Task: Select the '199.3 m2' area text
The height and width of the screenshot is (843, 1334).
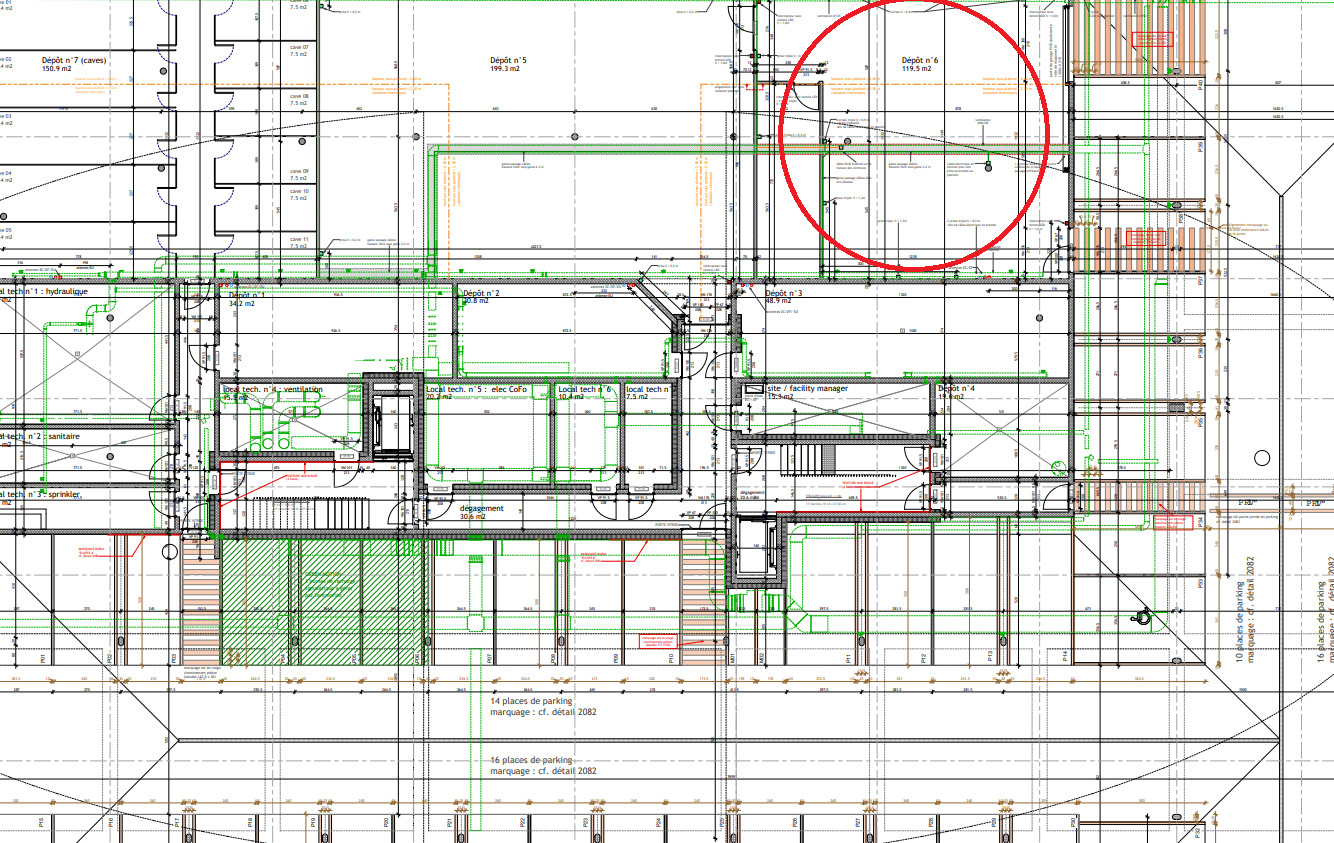Action: tap(506, 69)
